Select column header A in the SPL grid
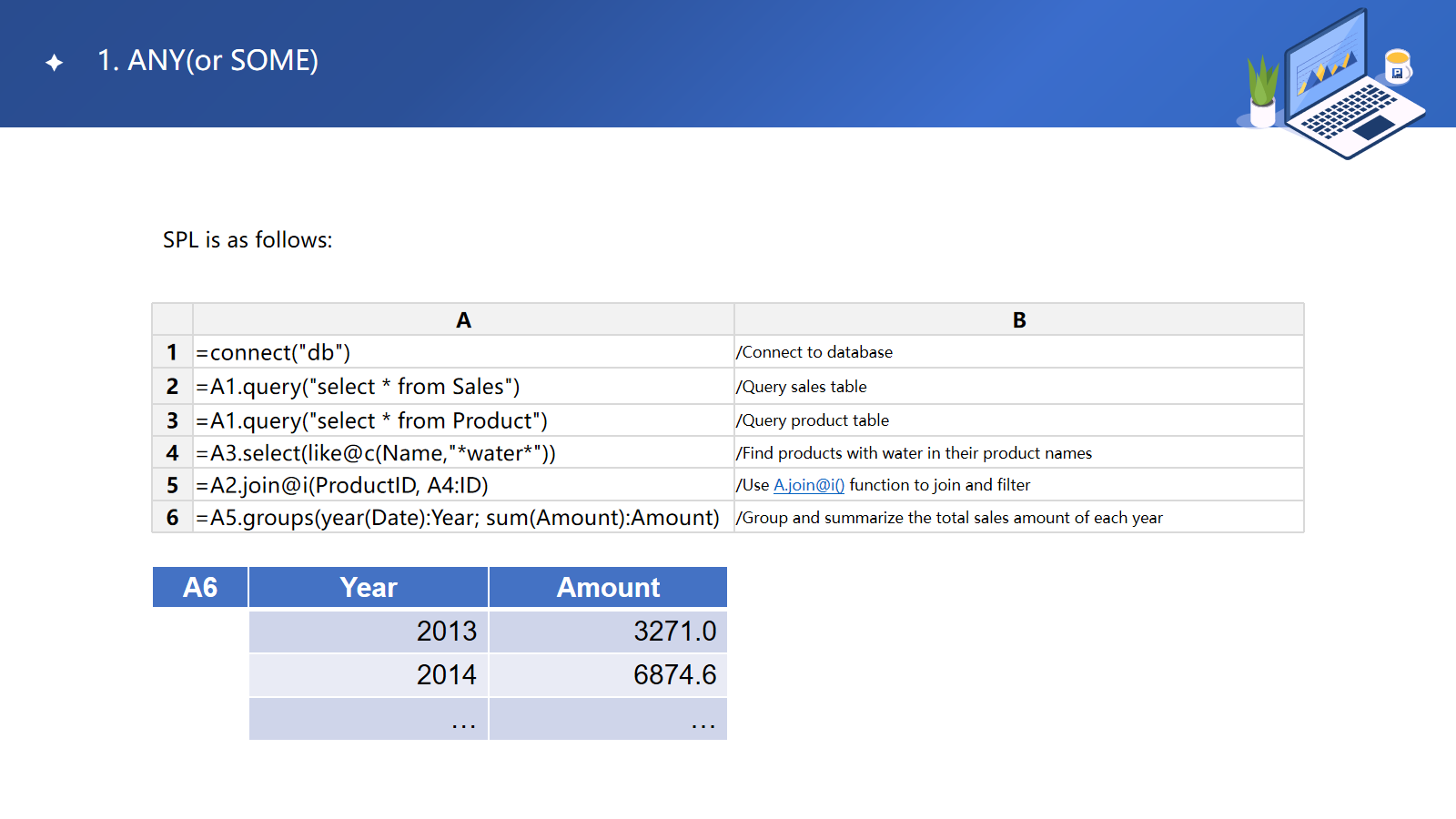This screenshot has width=1456, height=819. click(x=463, y=320)
